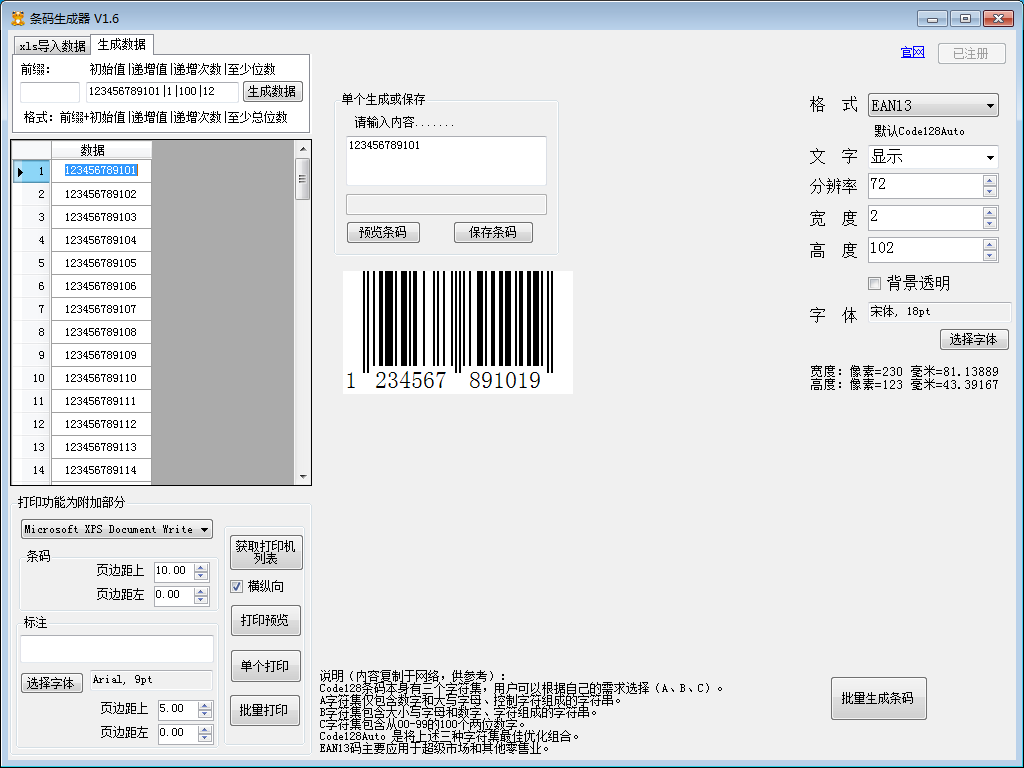Open the 官网 link
The height and width of the screenshot is (768, 1024).
[912, 52]
